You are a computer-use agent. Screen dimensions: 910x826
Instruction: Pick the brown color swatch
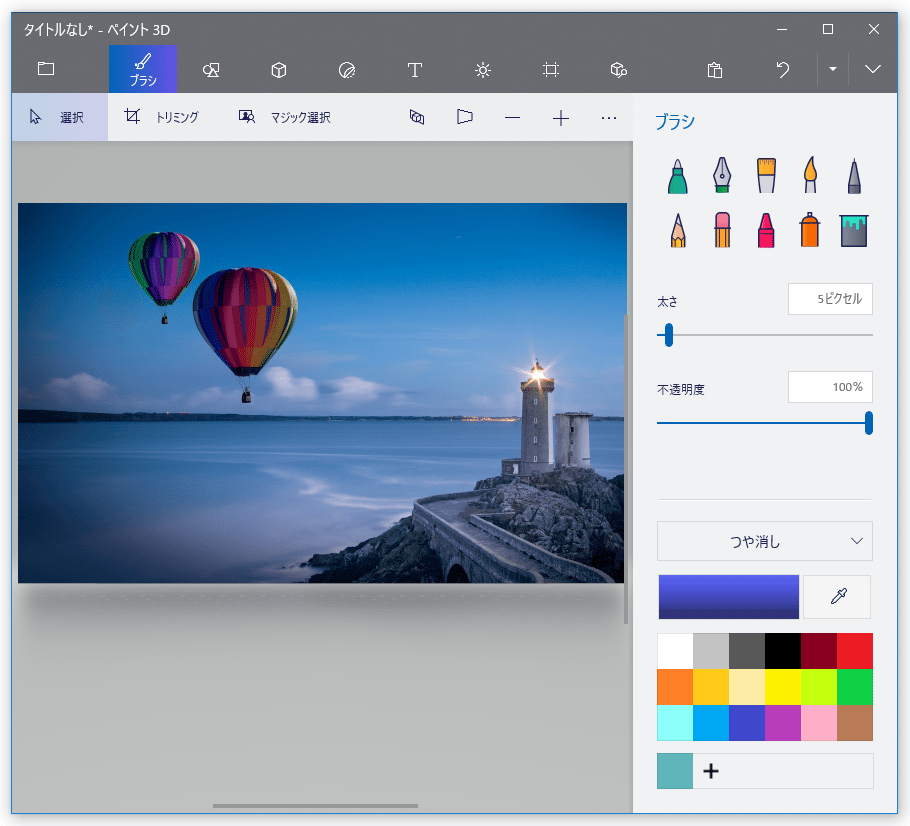pyautogui.click(x=855, y=723)
